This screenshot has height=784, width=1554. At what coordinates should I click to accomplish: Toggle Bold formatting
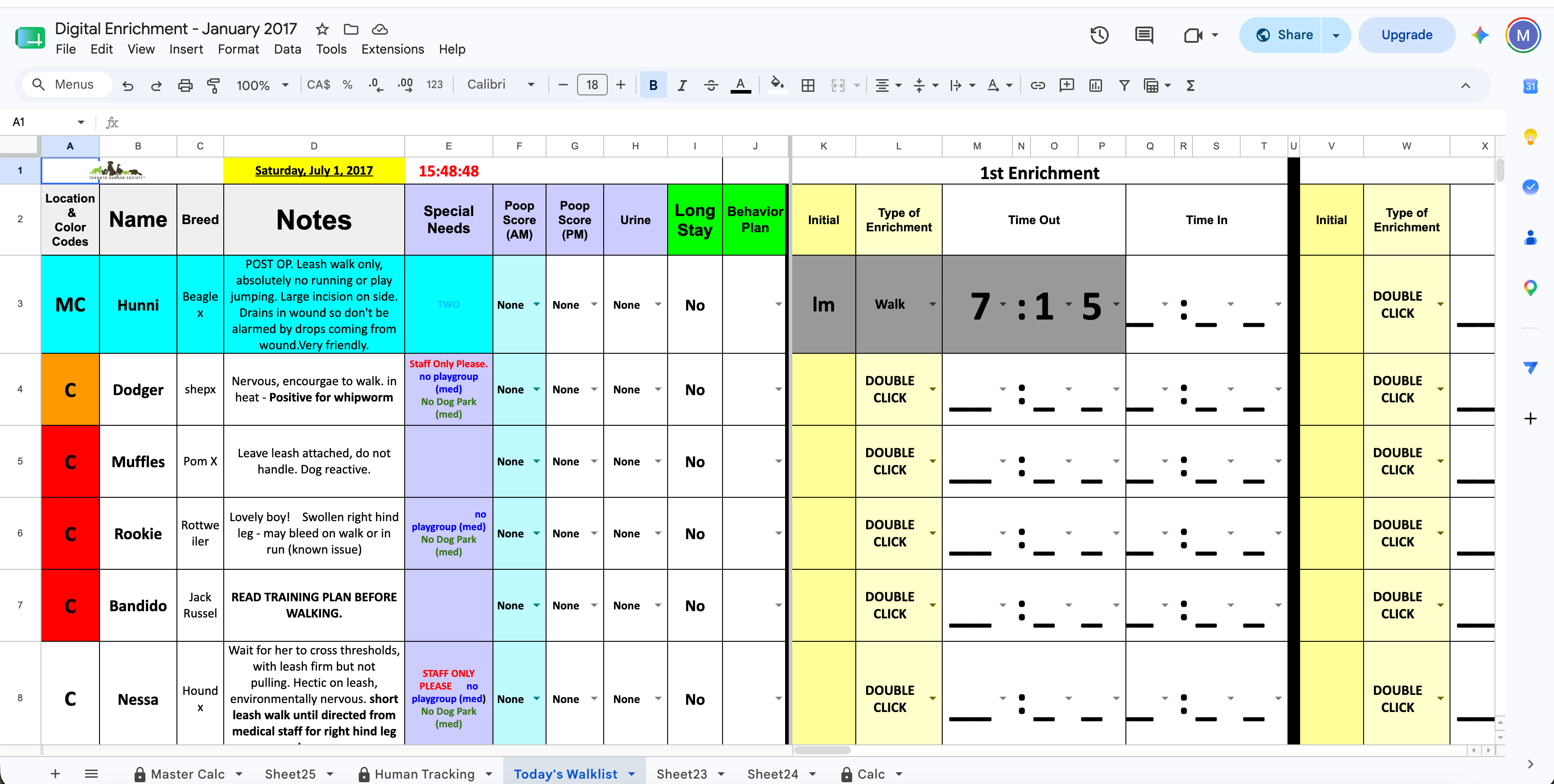[x=653, y=86]
